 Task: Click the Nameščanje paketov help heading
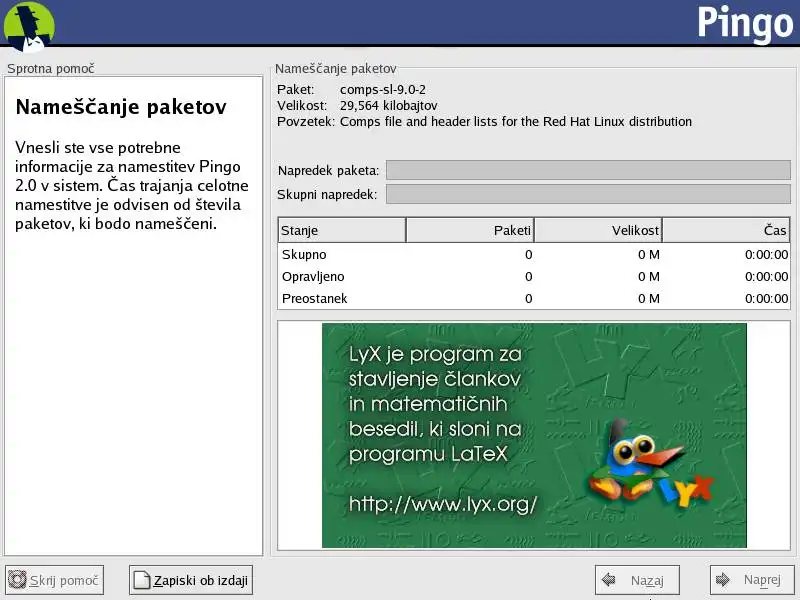pyautogui.click(x=121, y=107)
